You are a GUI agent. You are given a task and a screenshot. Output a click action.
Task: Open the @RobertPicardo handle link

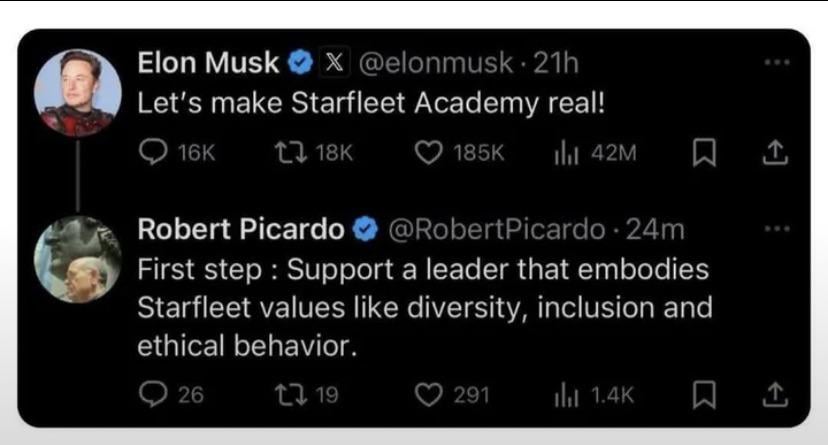[x=495, y=230]
